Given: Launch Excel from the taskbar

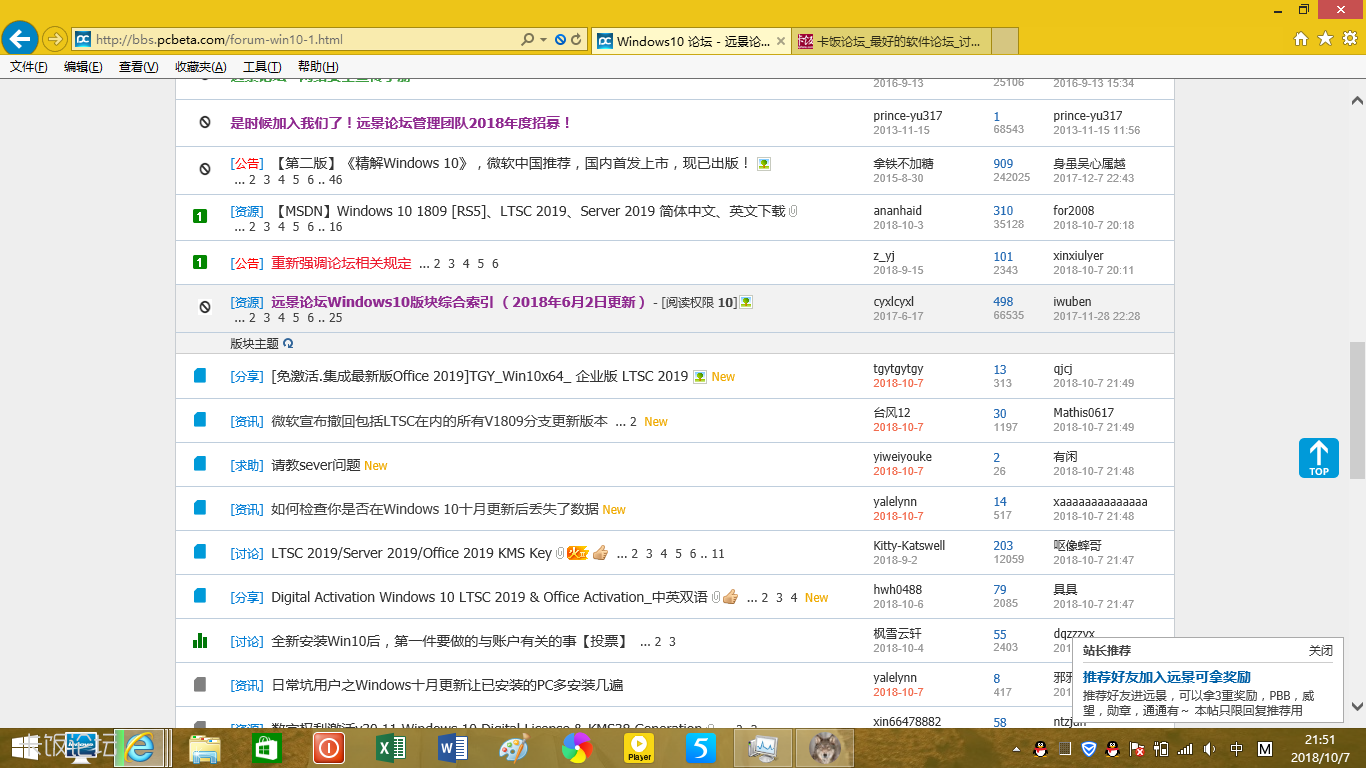Looking at the screenshot, I should pyautogui.click(x=390, y=747).
